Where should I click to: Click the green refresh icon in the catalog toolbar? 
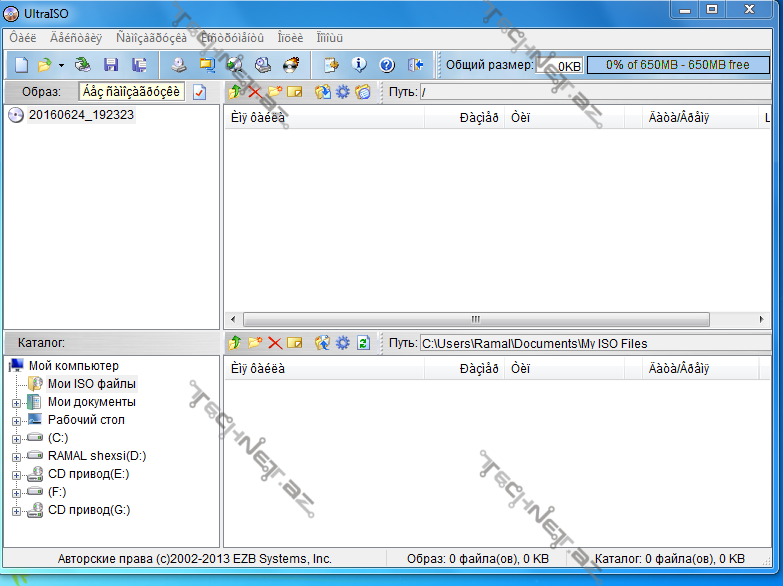click(x=363, y=343)
